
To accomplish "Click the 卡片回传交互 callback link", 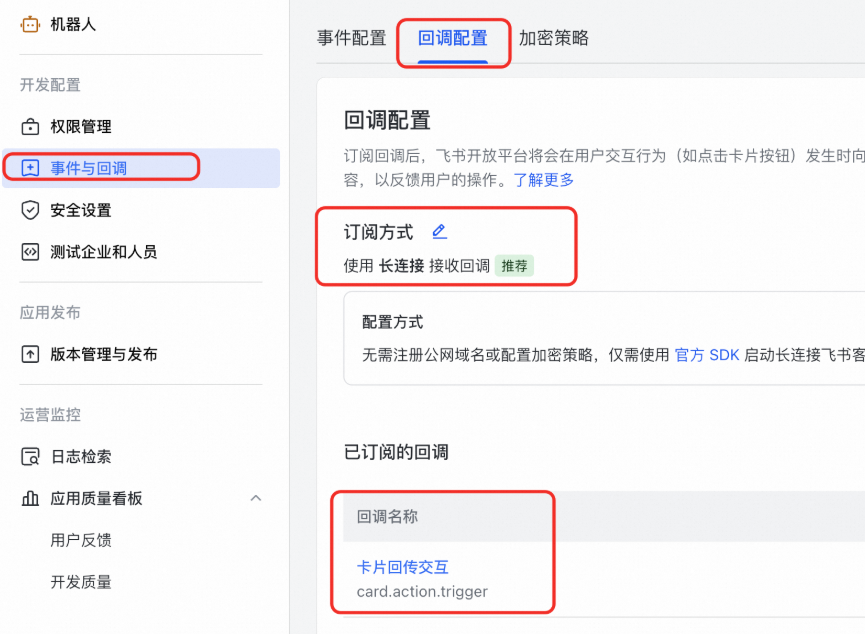I will click(403, 567).
